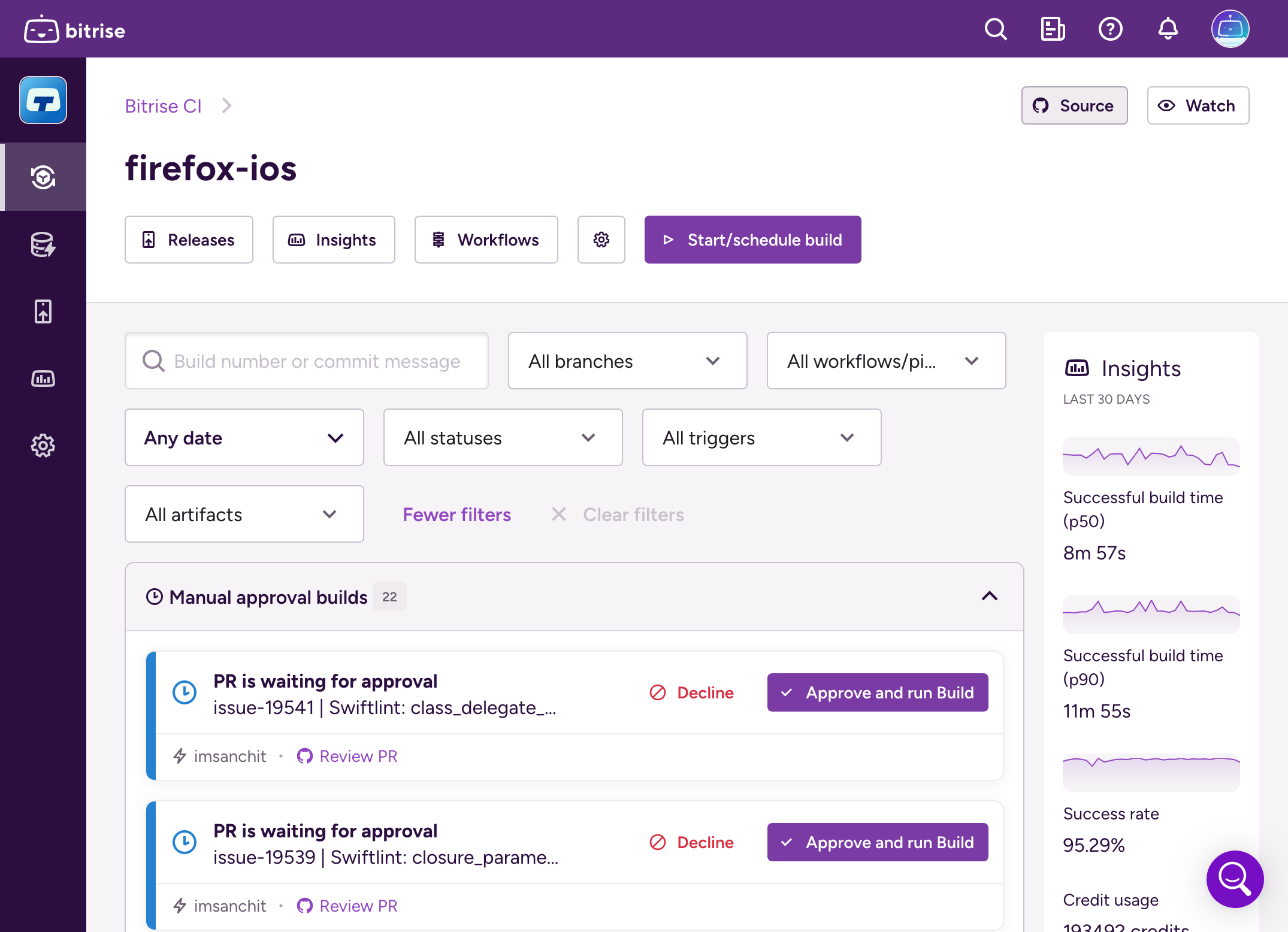
Task: Open the notifications bell
Action: click(x=1168, y=29)
